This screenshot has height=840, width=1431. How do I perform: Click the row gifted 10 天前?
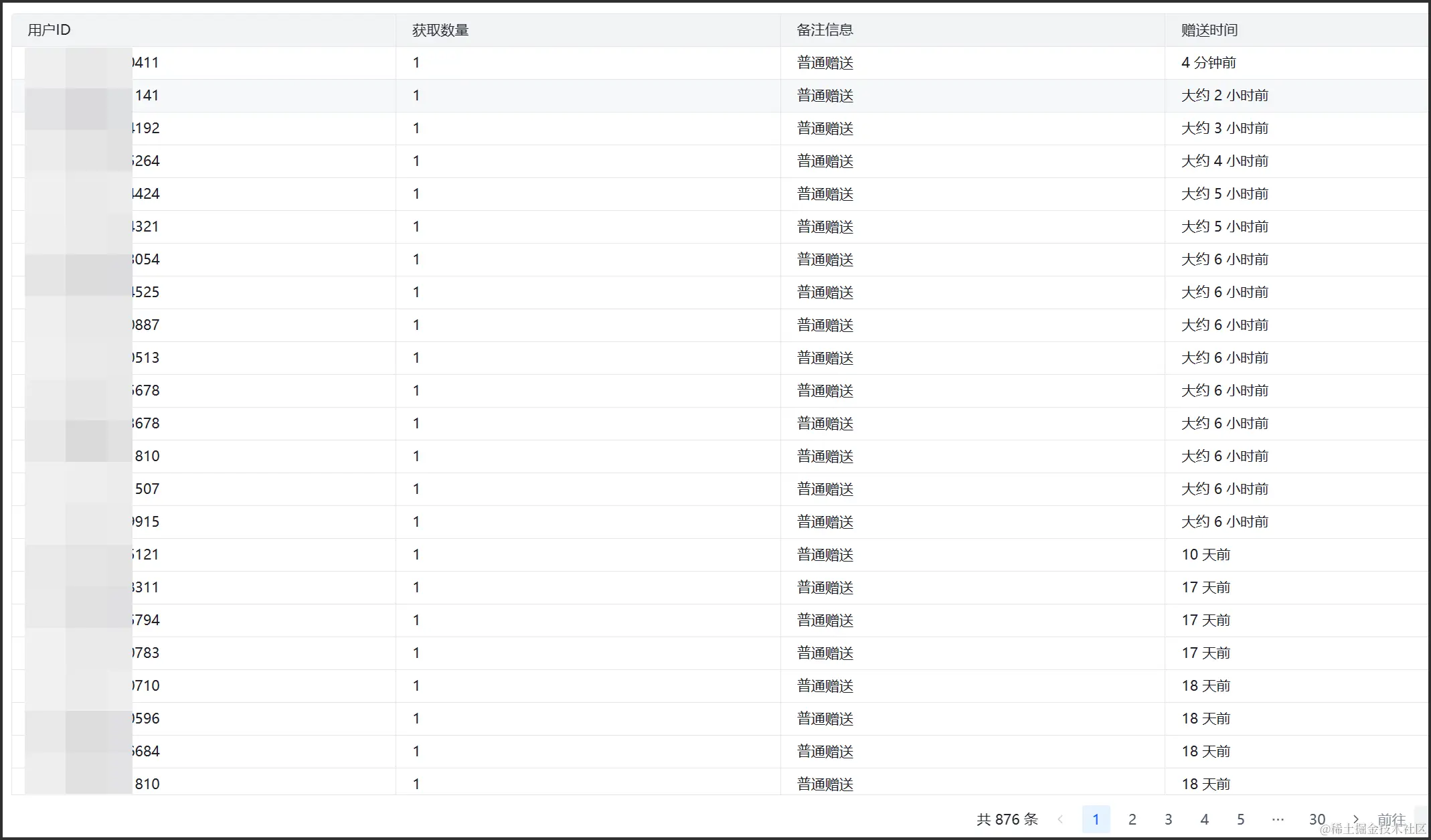[x=1205, y=555]
